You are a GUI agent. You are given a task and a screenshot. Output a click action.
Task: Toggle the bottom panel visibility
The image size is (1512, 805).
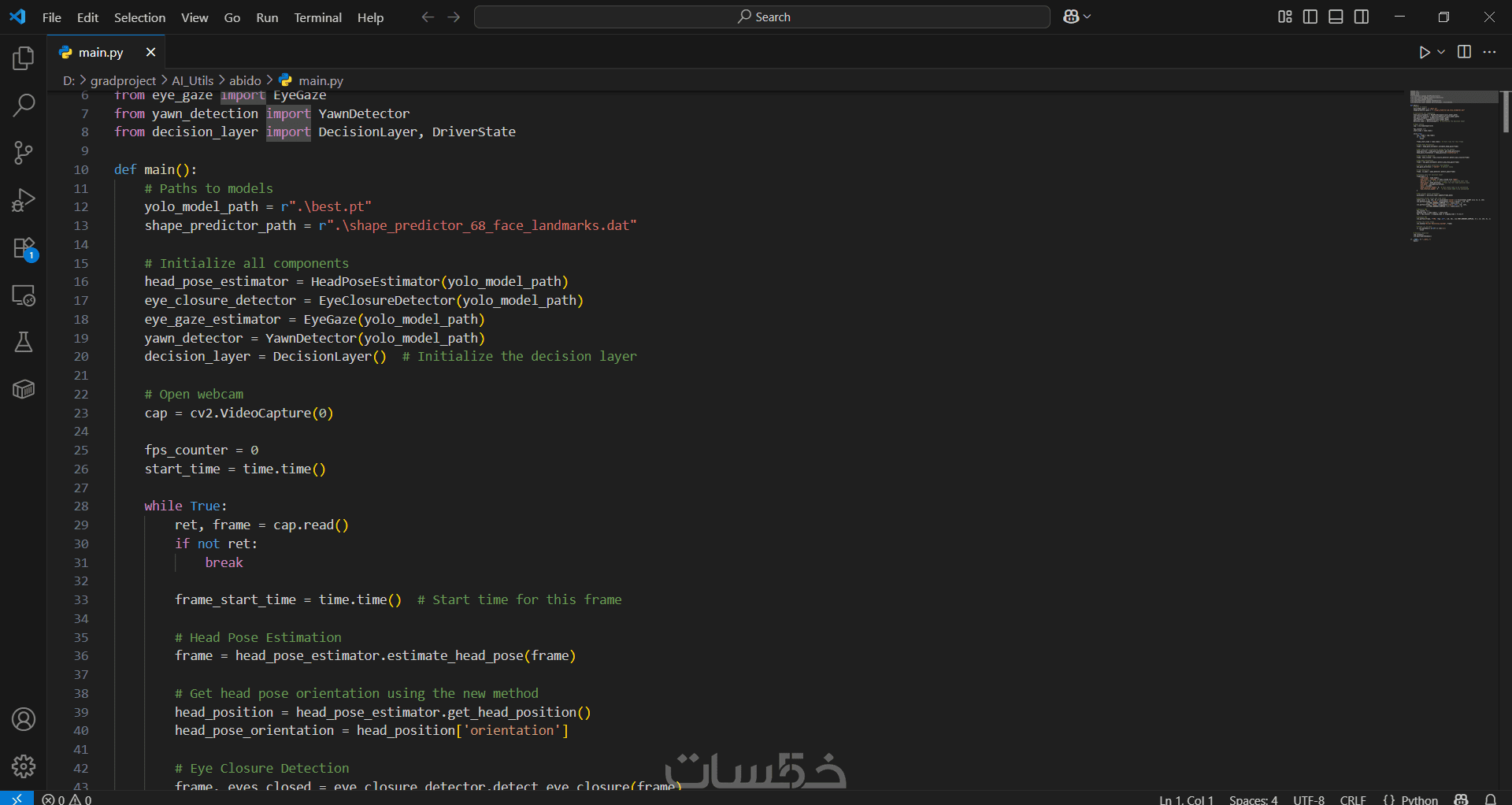(1336, 17)
